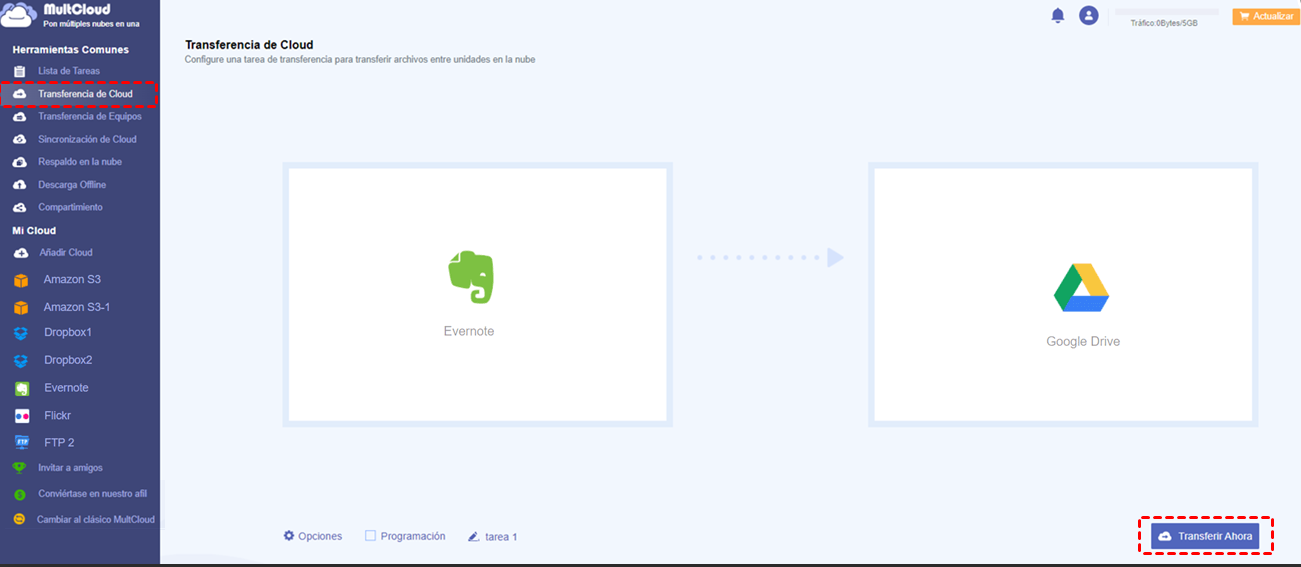Open the Opciones gear settings

pos(313,536)
